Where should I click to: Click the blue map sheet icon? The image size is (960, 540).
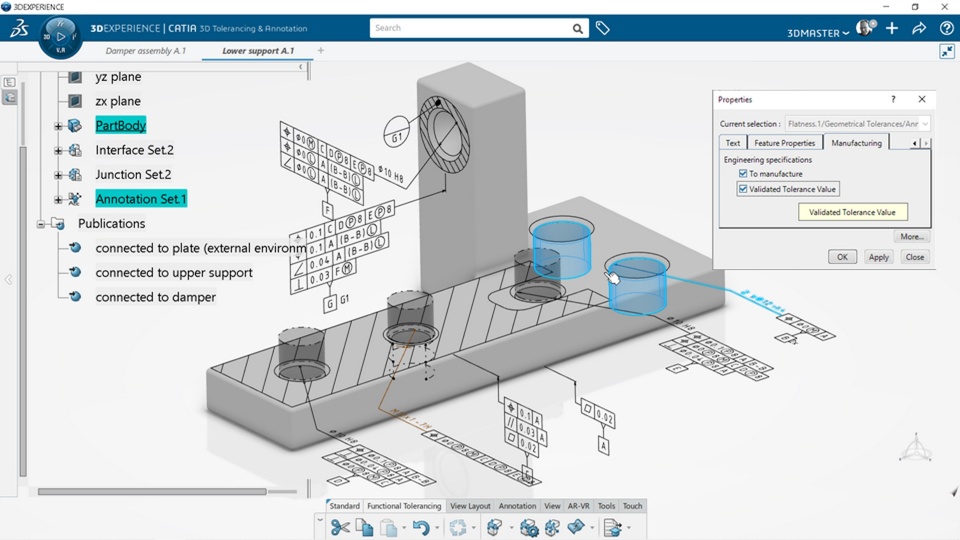coord(576,527)
